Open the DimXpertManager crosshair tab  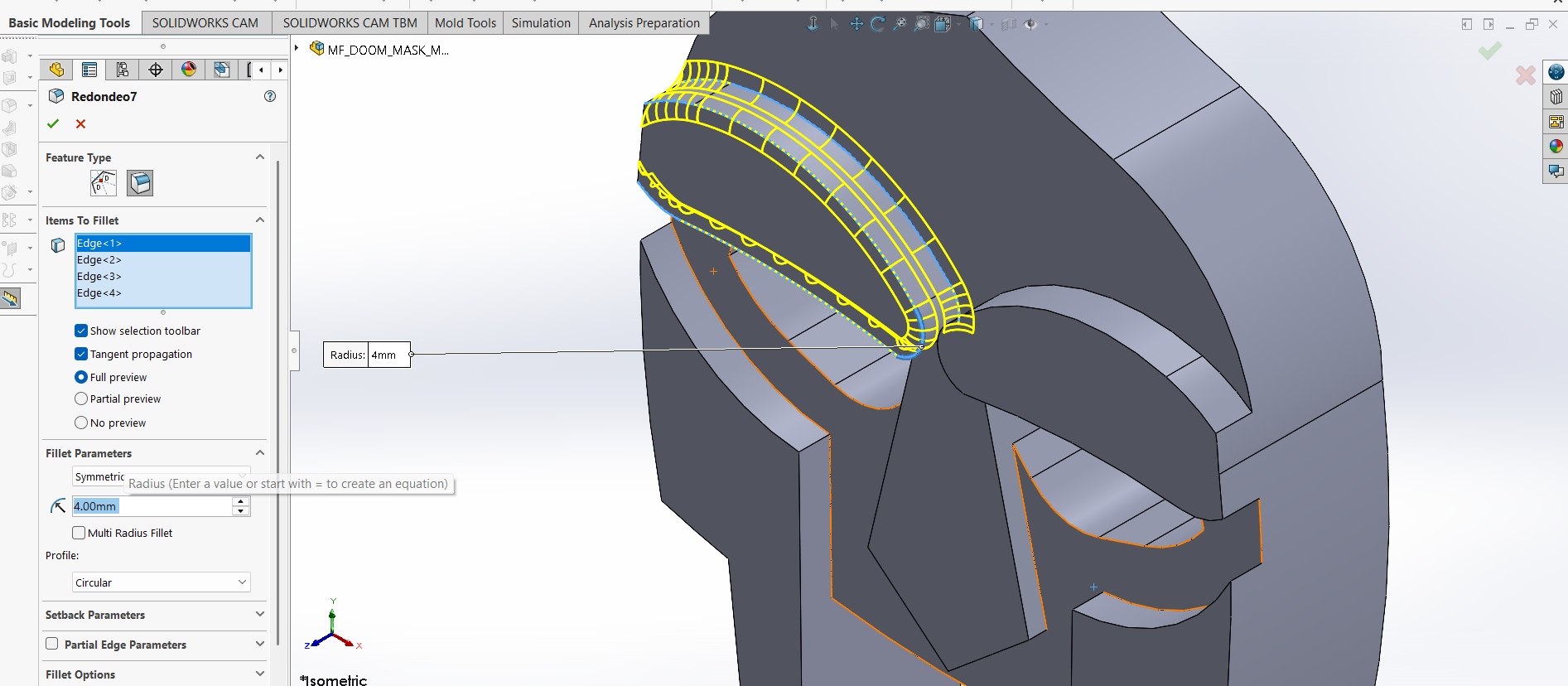[156, 70]
